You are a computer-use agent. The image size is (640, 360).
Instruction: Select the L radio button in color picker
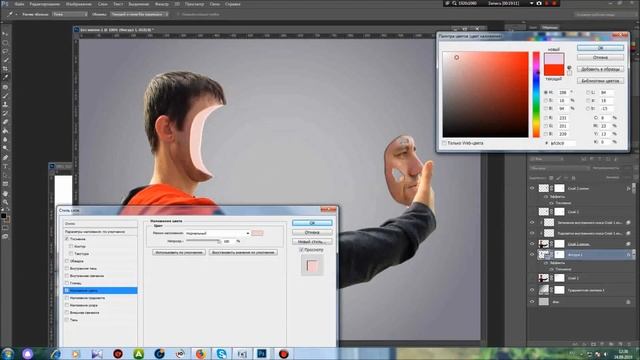tap(588, 93)
